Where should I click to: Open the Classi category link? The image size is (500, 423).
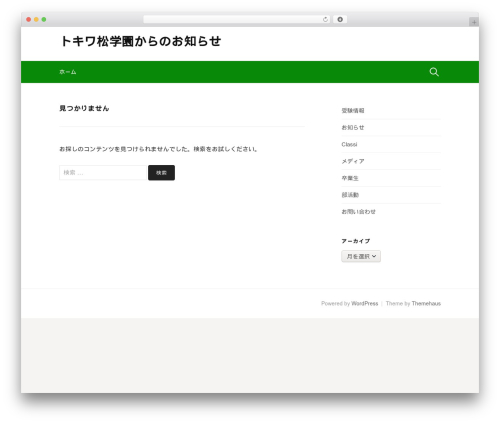click(x=349, y=144)
